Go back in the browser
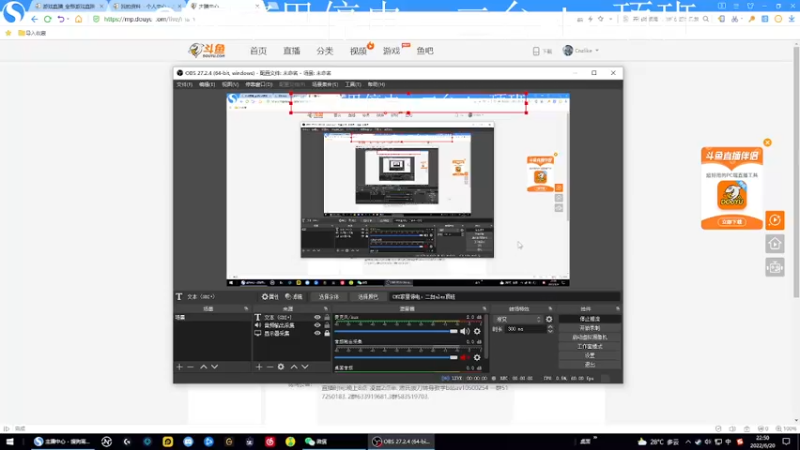800x450 pixels. (34, 19)
